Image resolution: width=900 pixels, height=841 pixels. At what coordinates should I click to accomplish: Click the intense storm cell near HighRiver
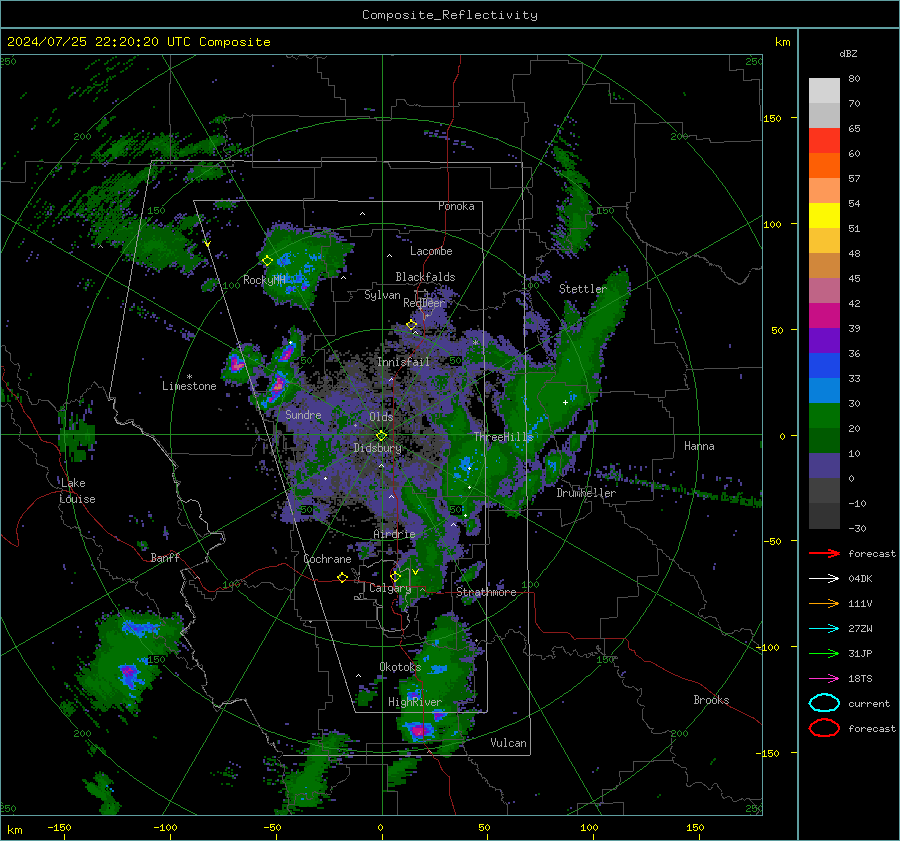[420, 731]
